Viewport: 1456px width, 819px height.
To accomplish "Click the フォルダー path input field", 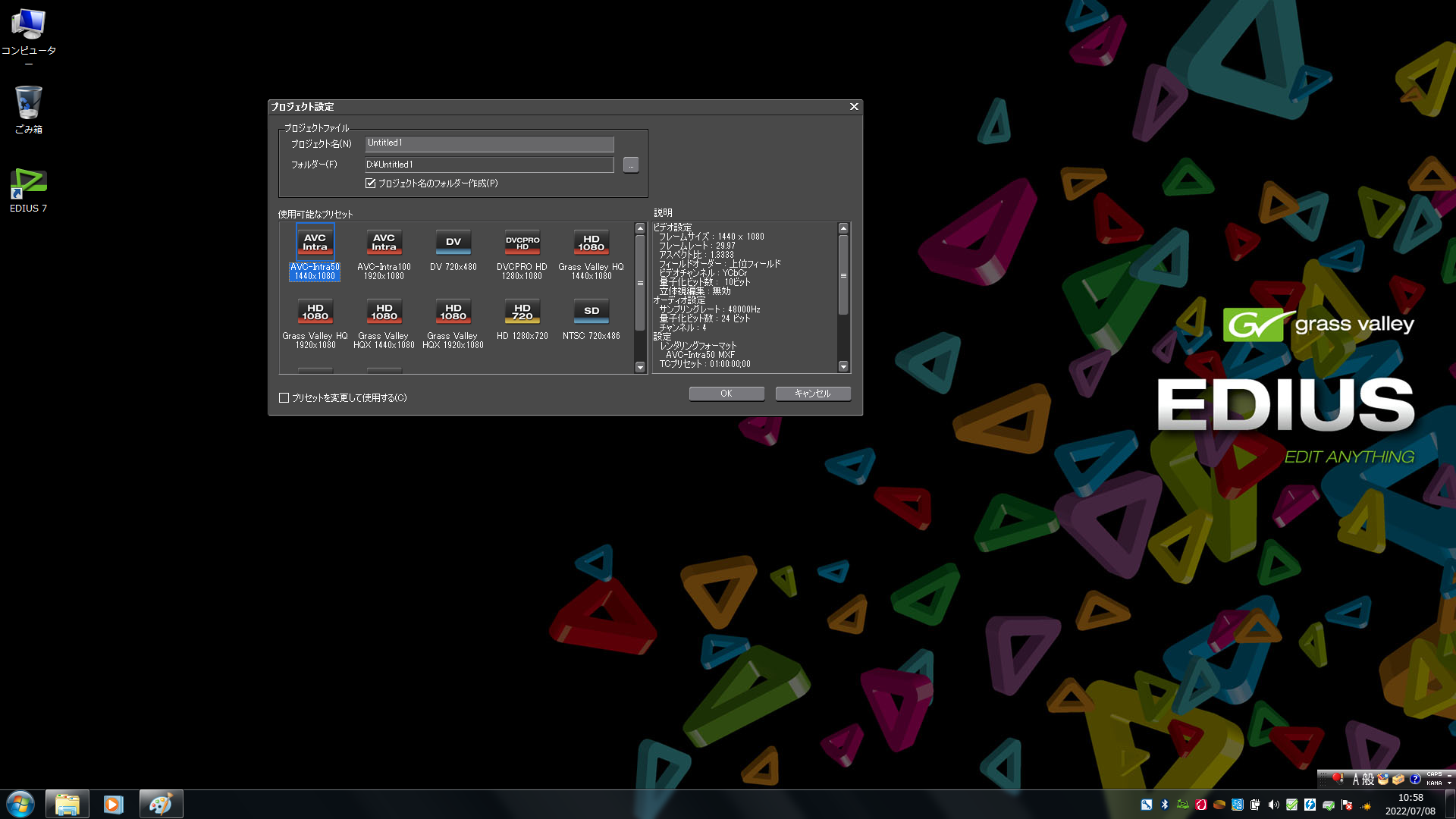I will coord(490,165).
